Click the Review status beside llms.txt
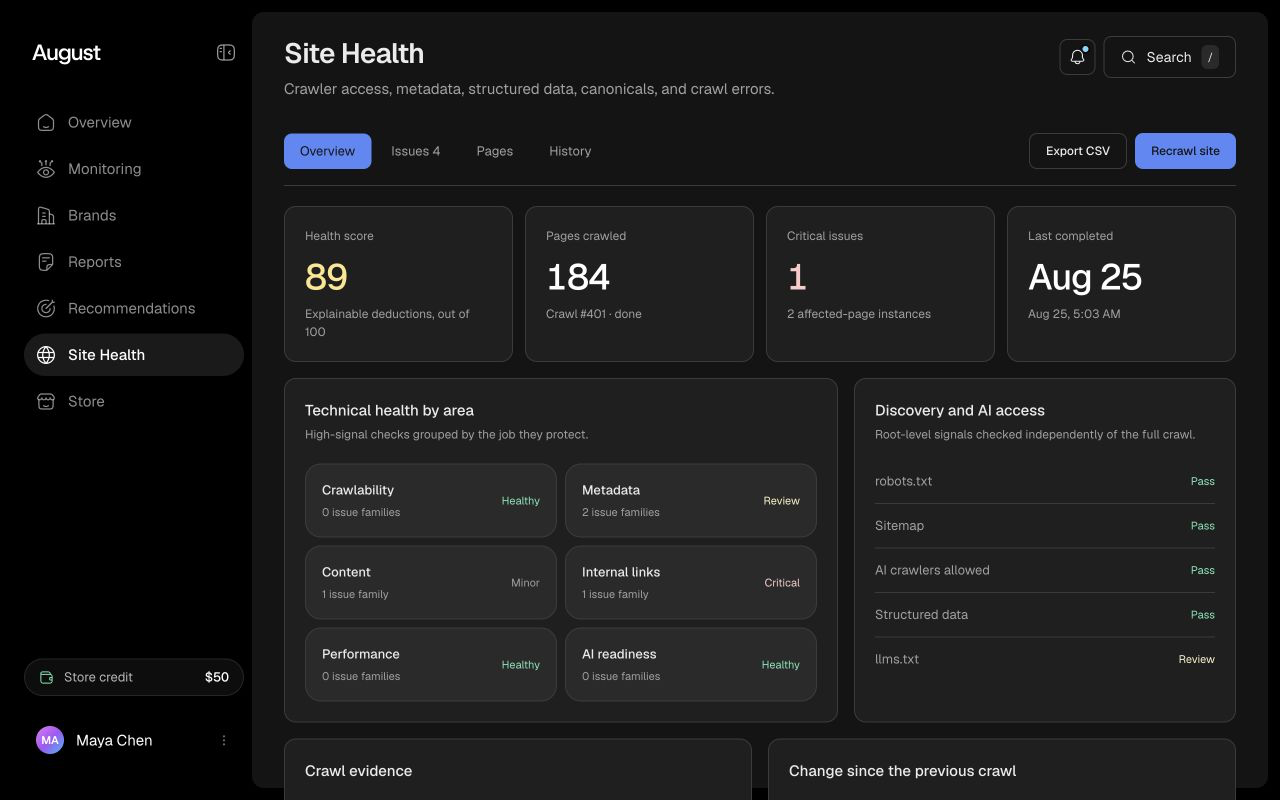The image size is (1280, 800). click(x=1196, y=659)
